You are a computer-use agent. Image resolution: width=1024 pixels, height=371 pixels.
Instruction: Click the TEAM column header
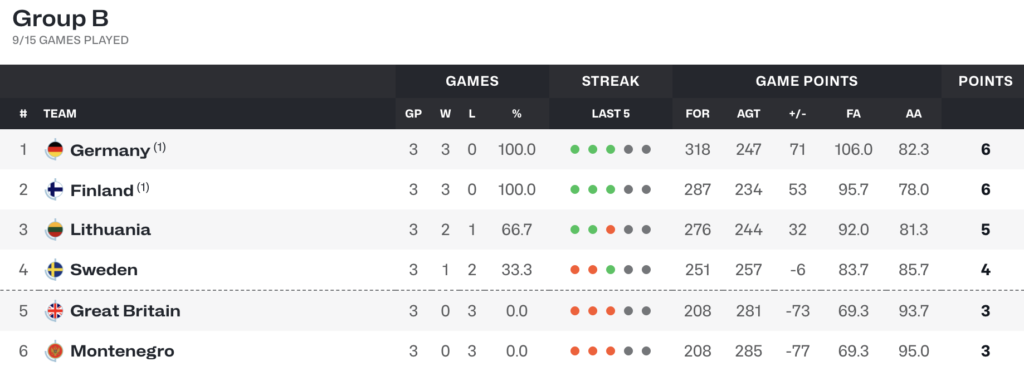[x=60, y=114]
